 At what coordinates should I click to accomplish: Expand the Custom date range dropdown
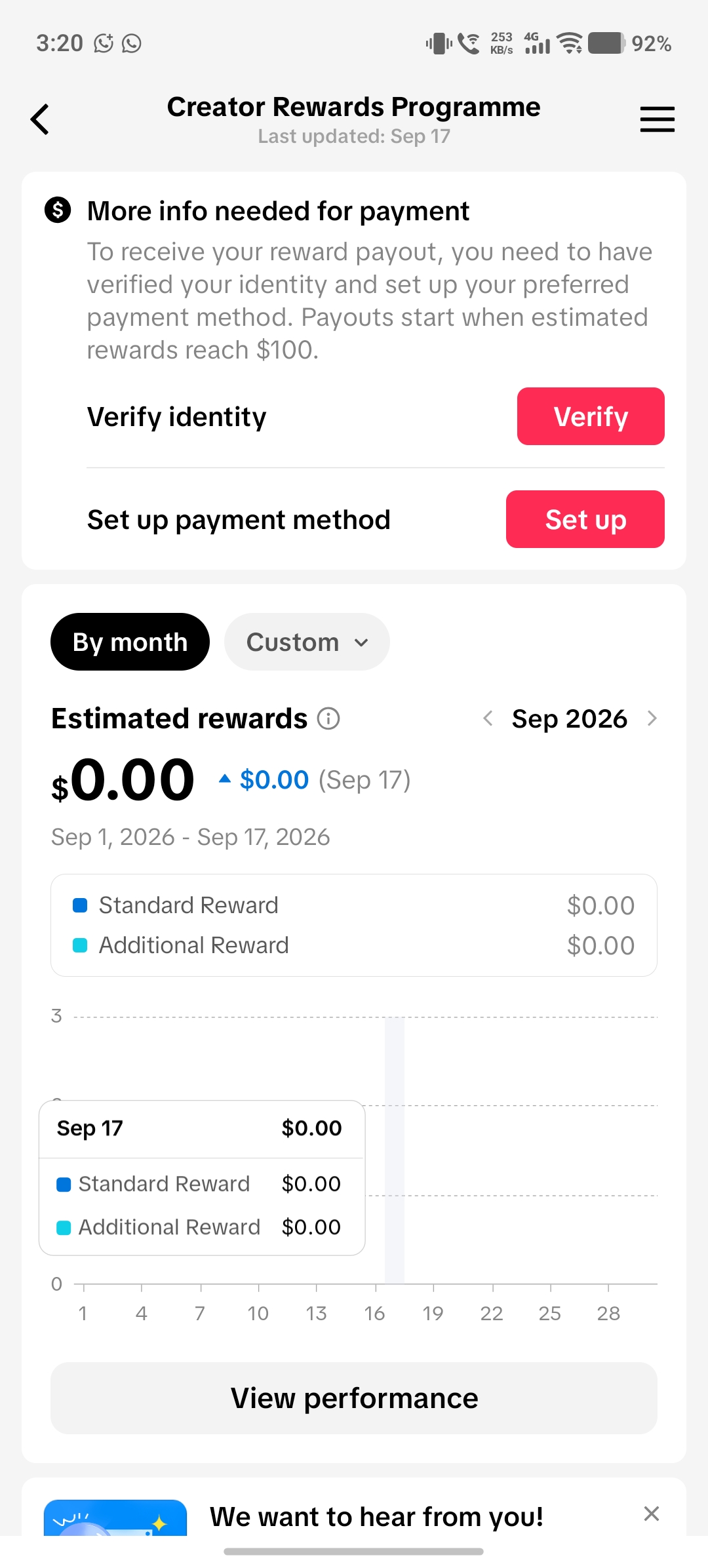tap(307, 642)
